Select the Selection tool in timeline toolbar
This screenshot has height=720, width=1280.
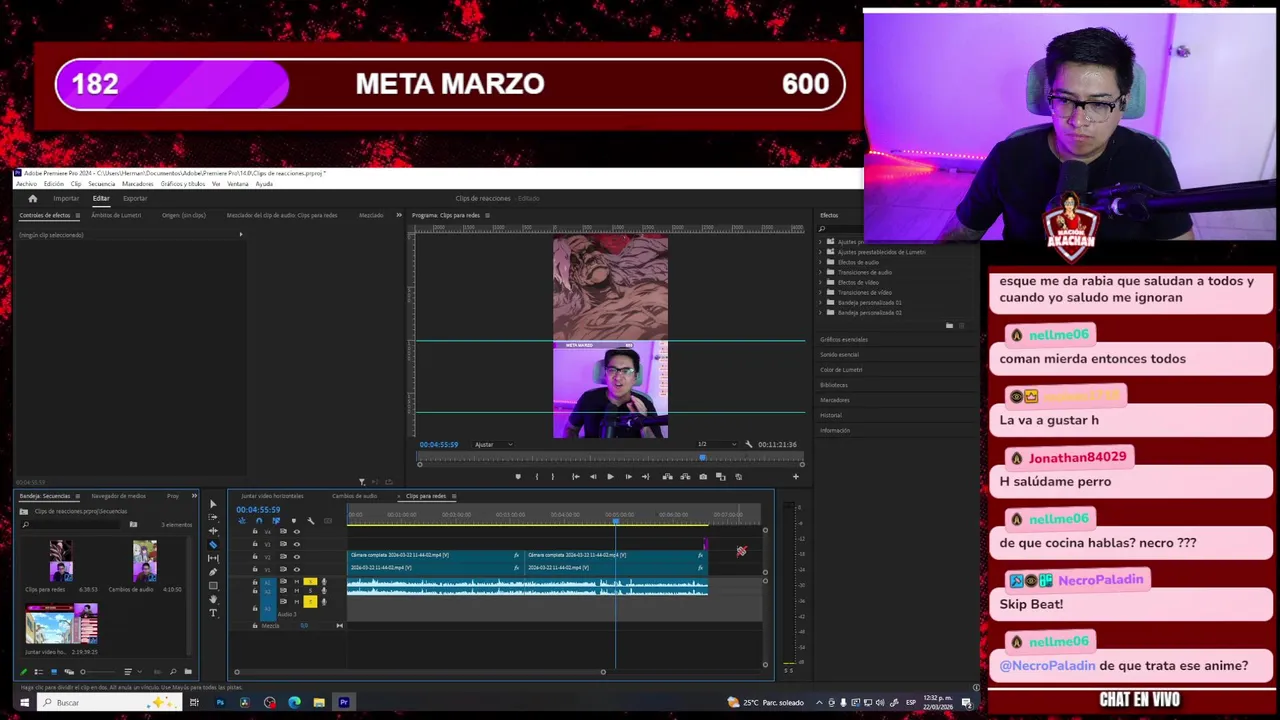213,504
